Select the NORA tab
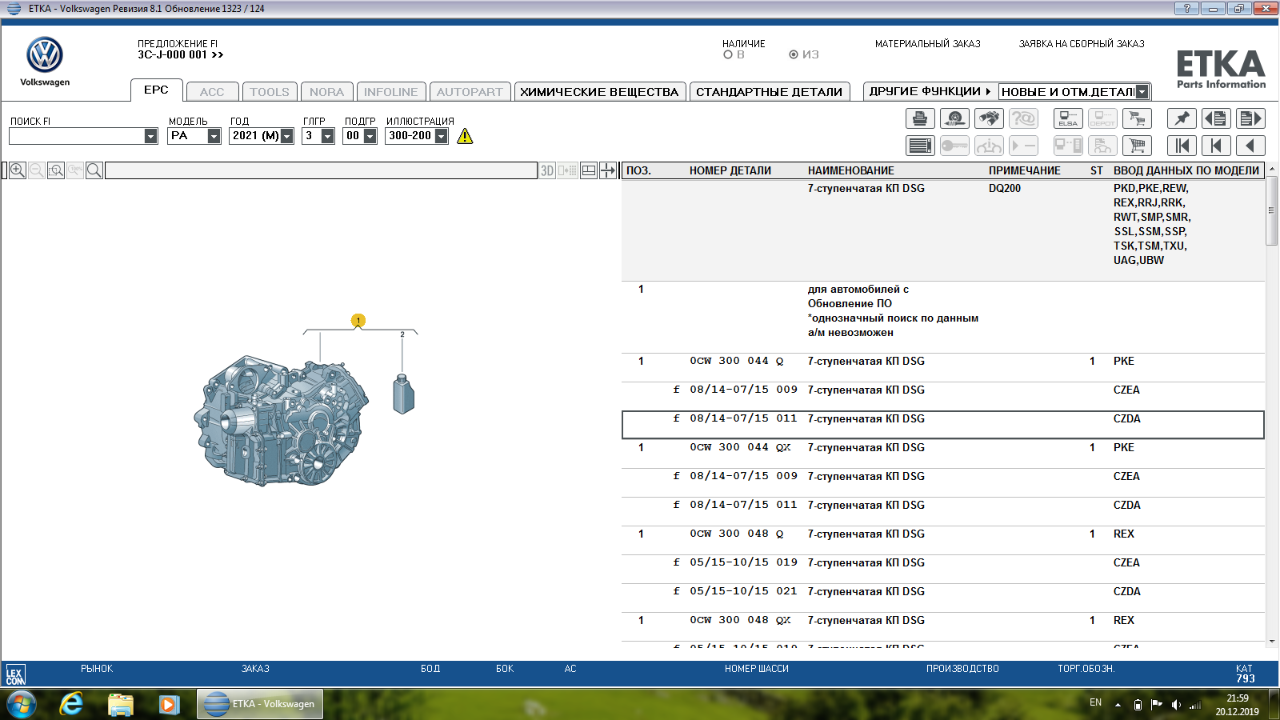This screenshot has height=720, width=1280. pyautogui.click(x=326, y=91)
